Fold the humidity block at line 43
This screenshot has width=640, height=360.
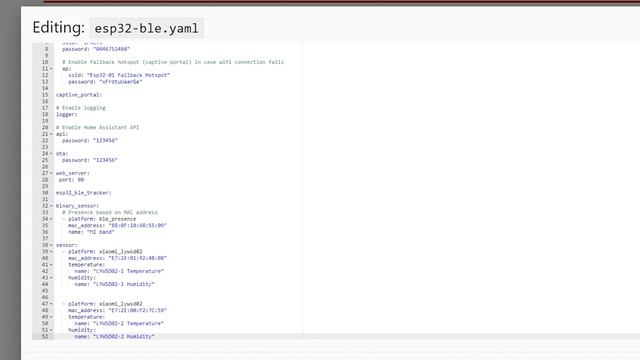[51, 278]
